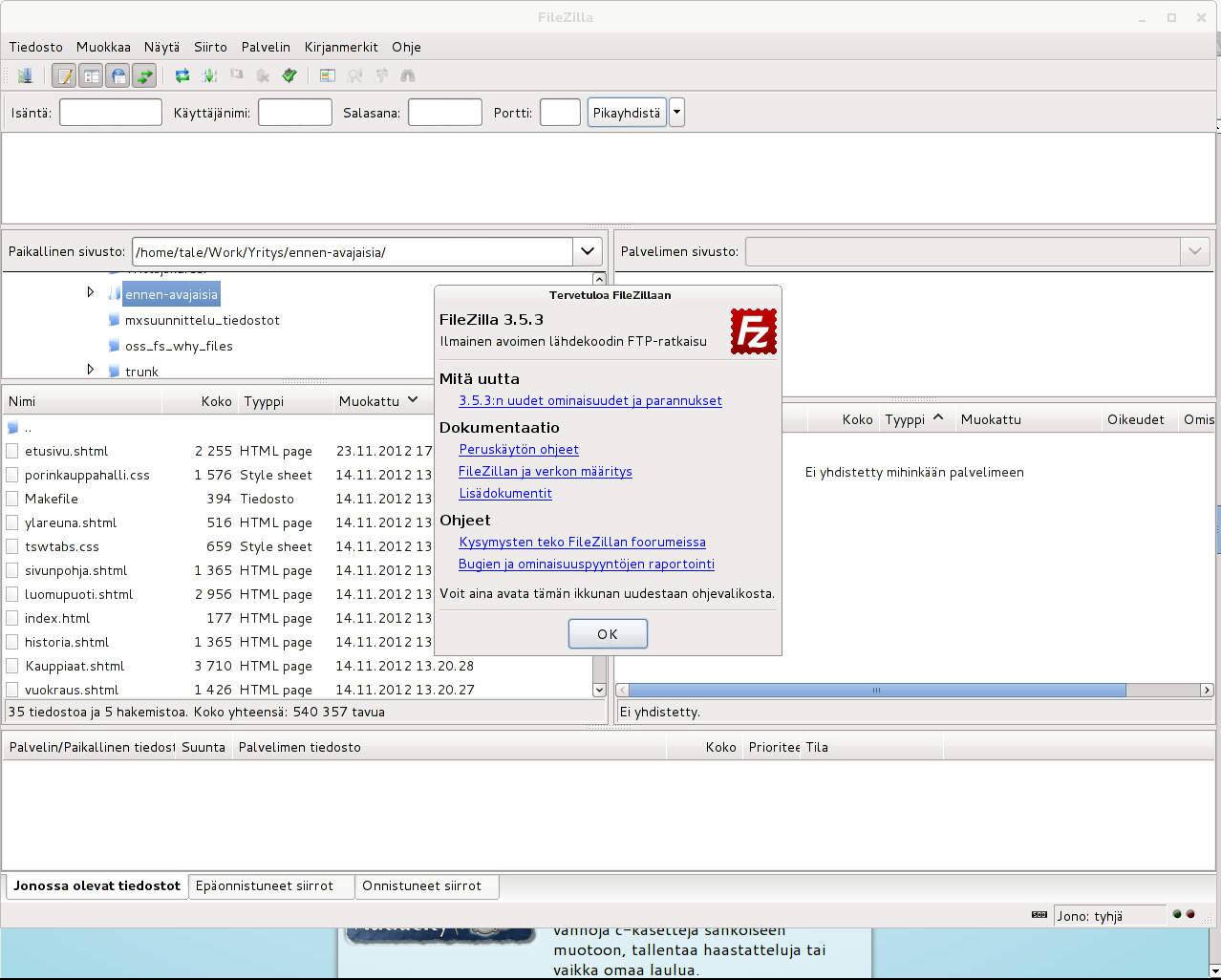
Task: Switch to the Onnistuneet siirrot tab
Action: (426, 886)
